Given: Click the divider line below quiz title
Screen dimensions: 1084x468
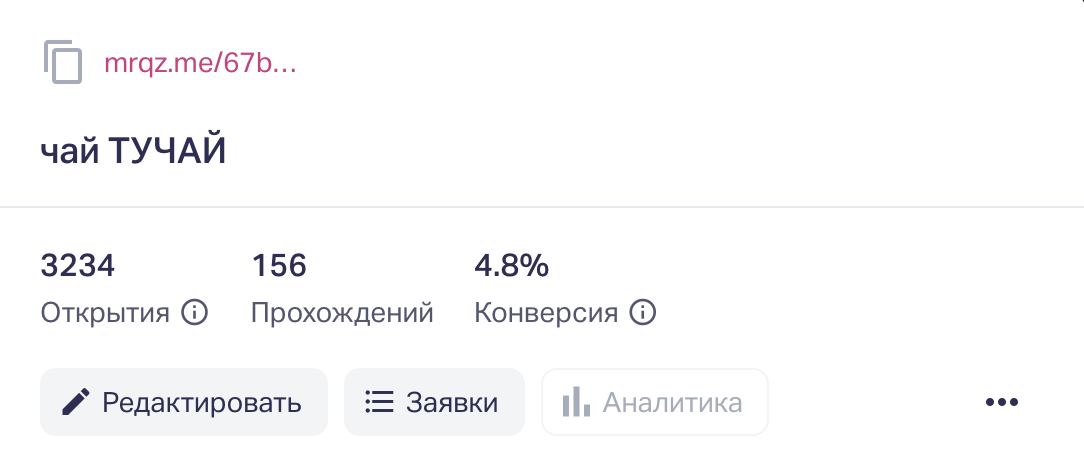Looking at the screenshot, I should click(x=542, y=207).
